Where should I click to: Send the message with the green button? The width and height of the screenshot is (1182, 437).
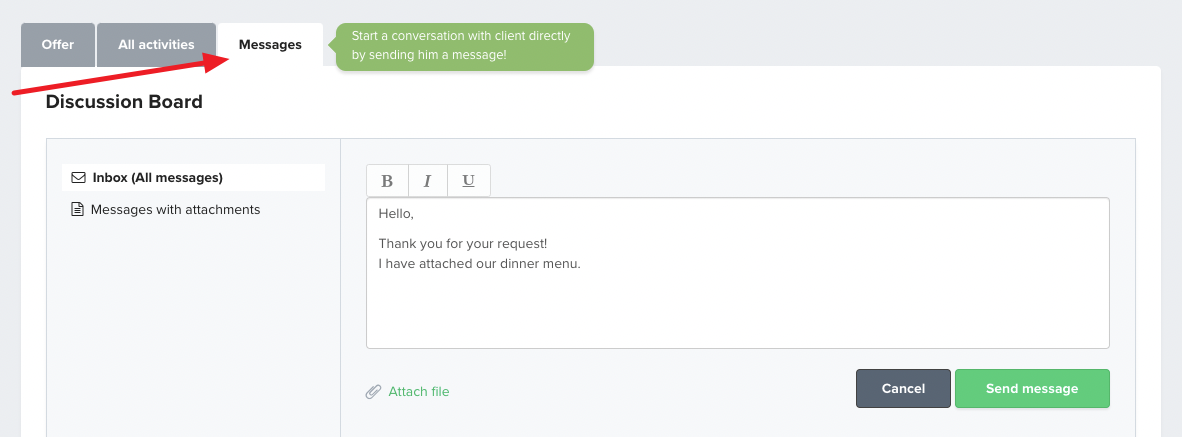(1032, 389)
